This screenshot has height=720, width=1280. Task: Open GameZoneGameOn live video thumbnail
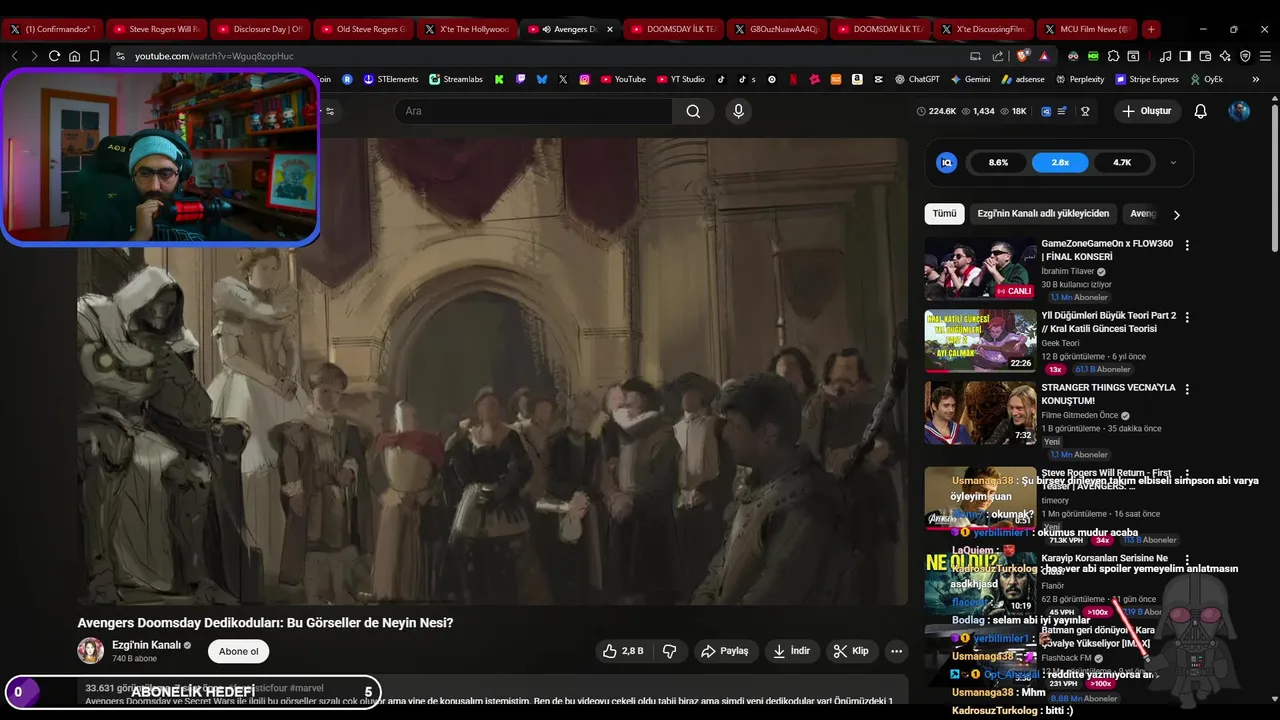point(980,269)
